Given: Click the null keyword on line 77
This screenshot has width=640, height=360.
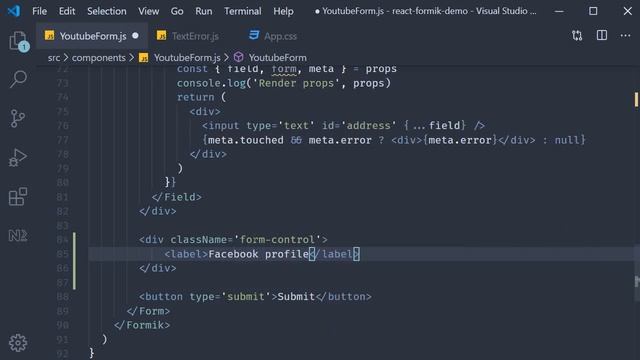Looking at the screenshot, I should click(x=567, y=140).
